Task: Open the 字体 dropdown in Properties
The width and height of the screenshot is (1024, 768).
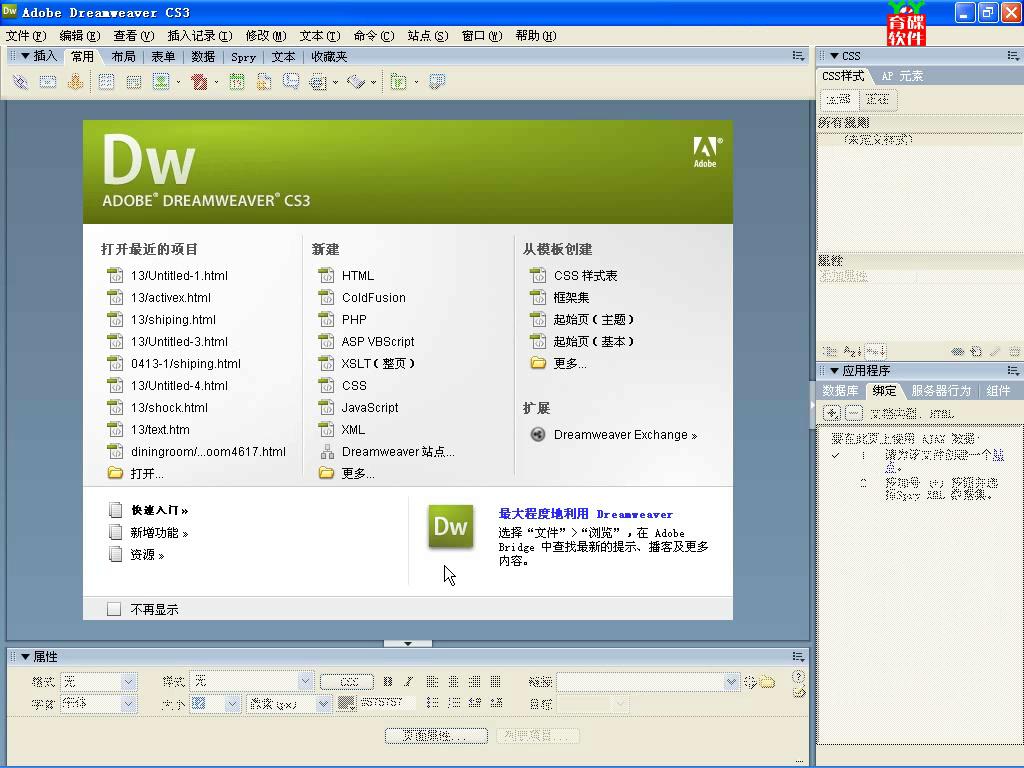Action: click(129, 704)
